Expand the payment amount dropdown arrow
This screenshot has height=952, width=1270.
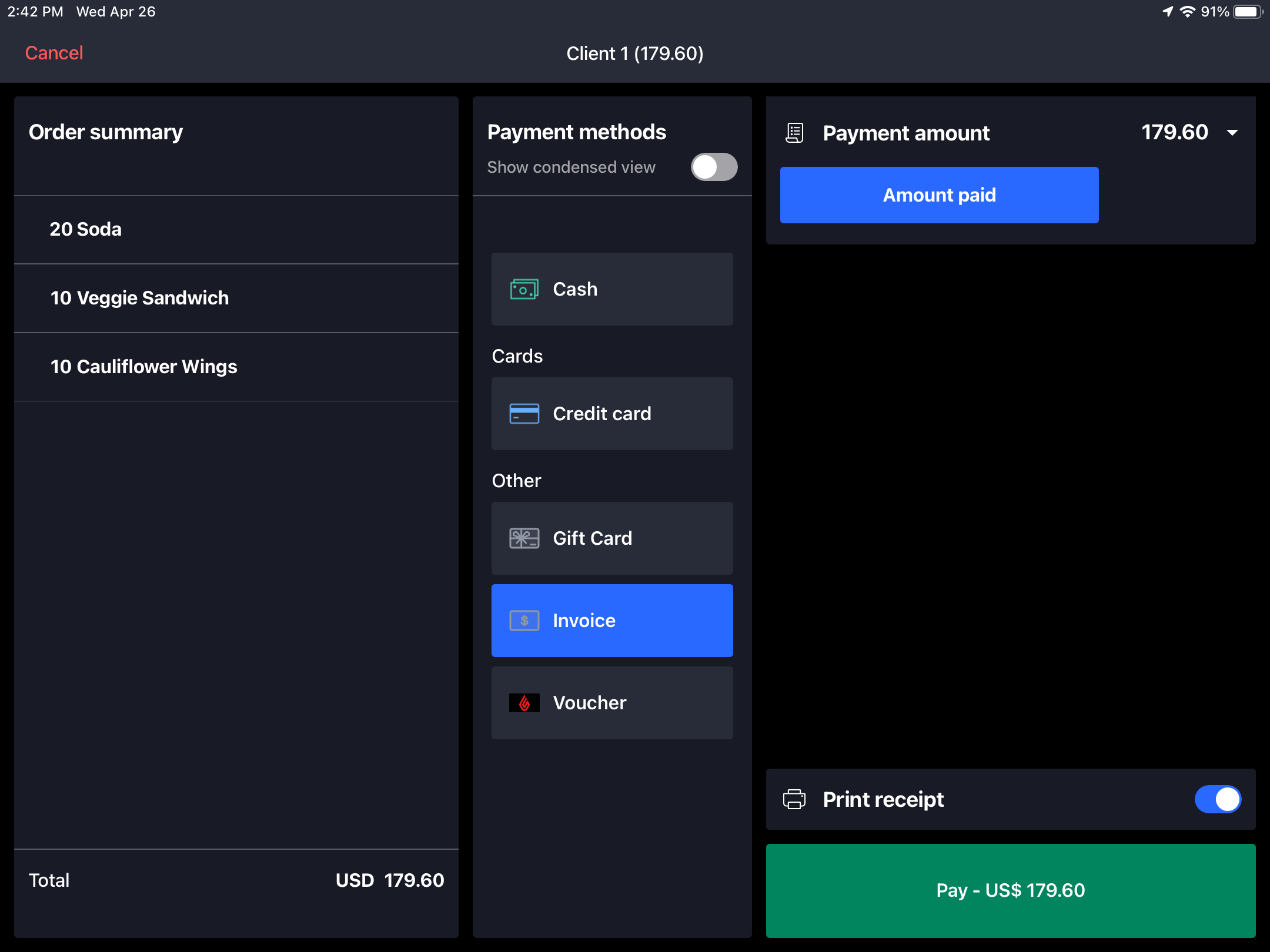click(1232, 133)
